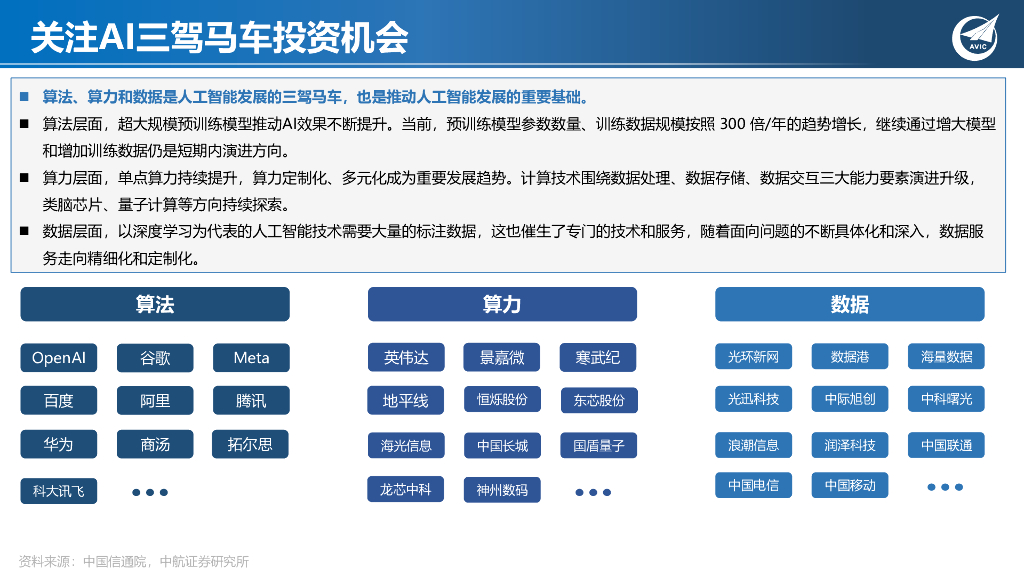This screenshot has width=1024, height=576.
Task: Click the 中国移动 tag in the data column
Action: pos(849,484)
